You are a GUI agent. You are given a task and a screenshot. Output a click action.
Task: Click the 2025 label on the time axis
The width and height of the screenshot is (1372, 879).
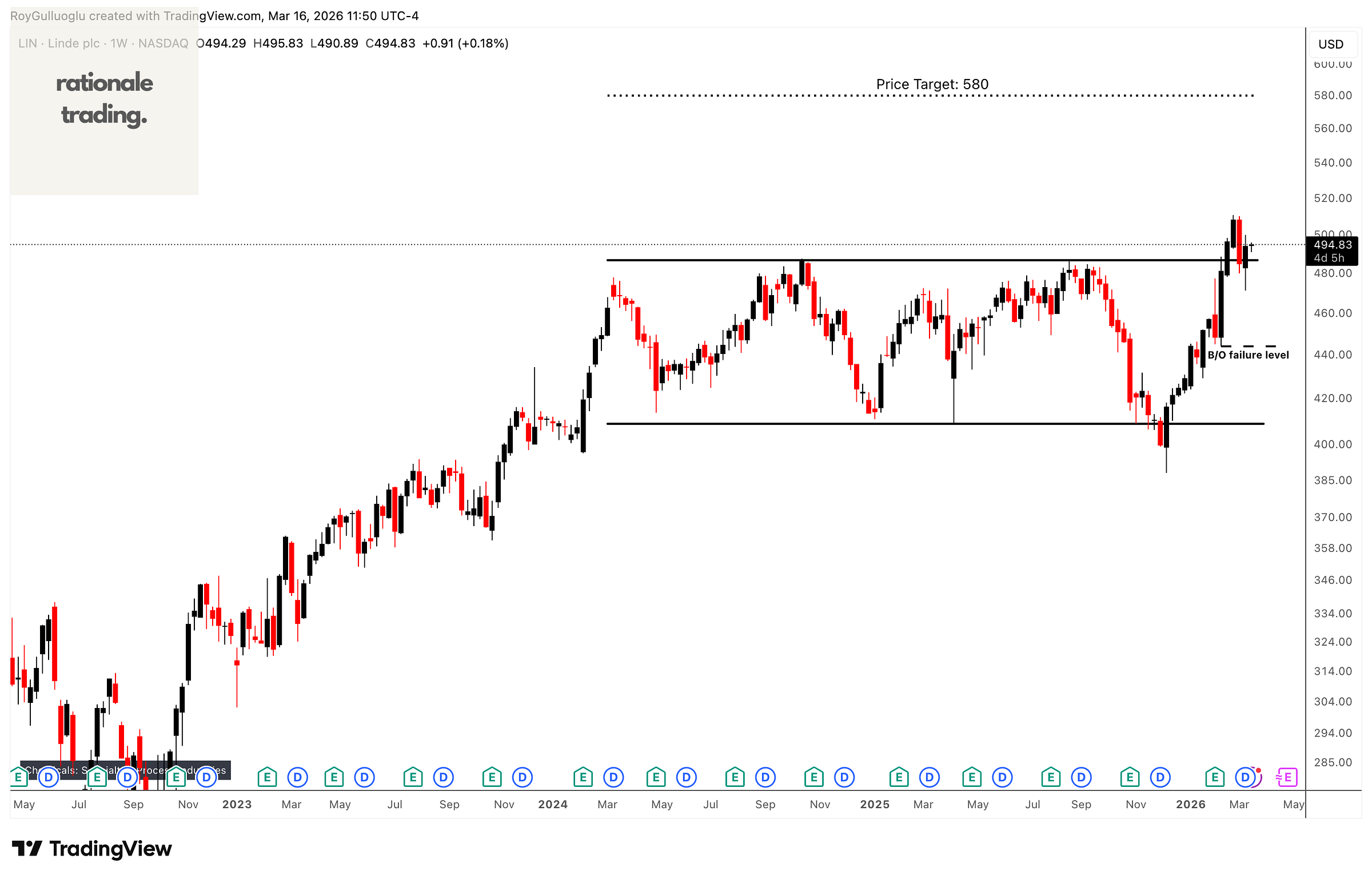point(874,805)
